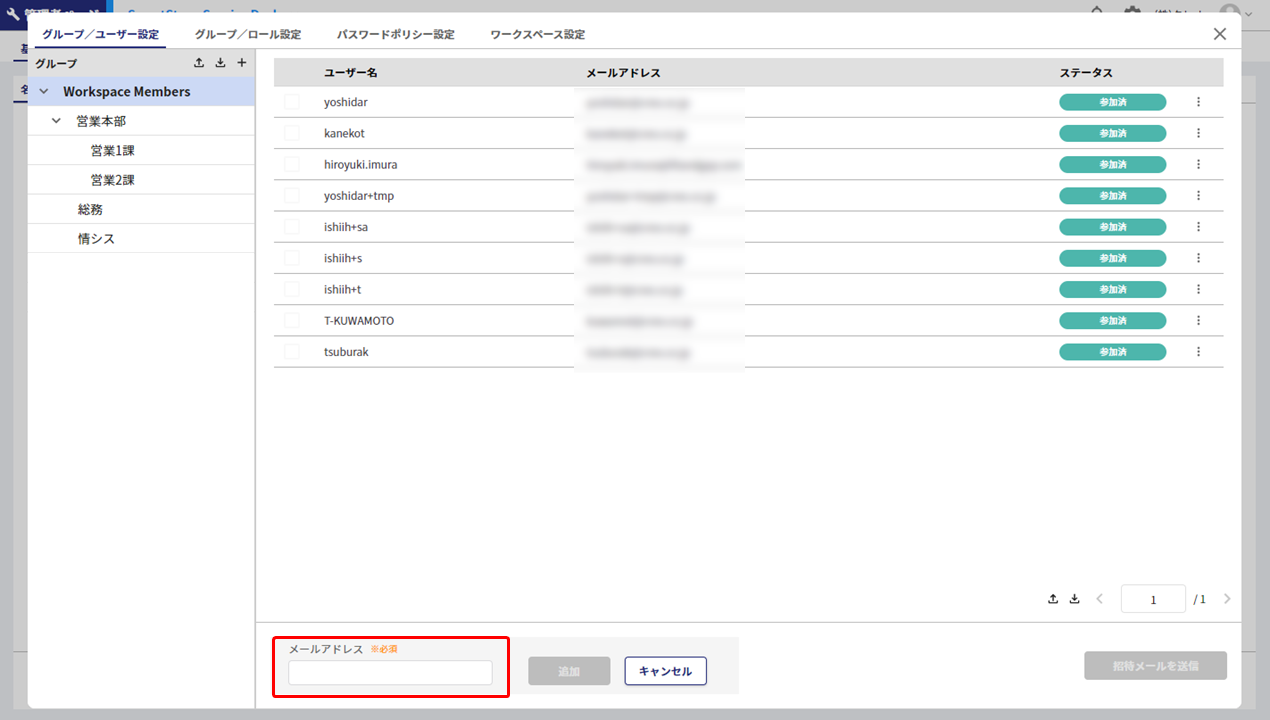Viewport: 1270px width, 720px height.
Task: Open the パスワードポリシー設定 tab
Action: click(395, 34)
